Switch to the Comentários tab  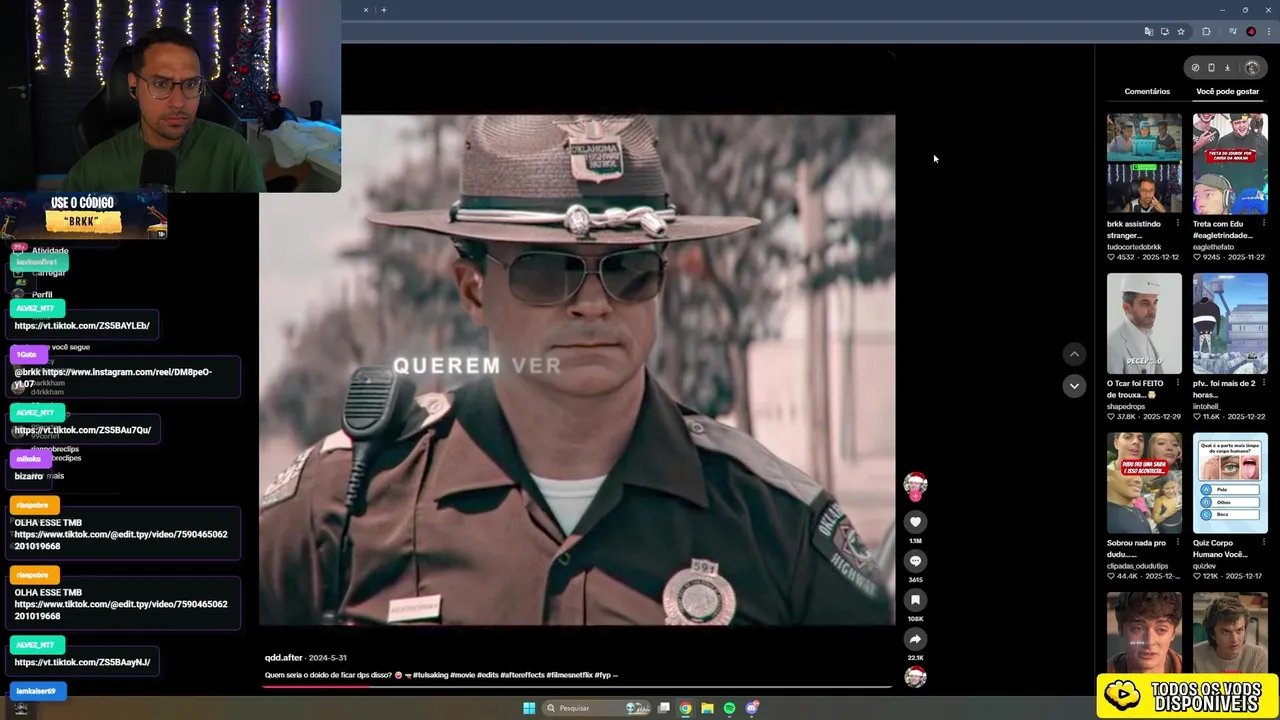pos(1147,91)
